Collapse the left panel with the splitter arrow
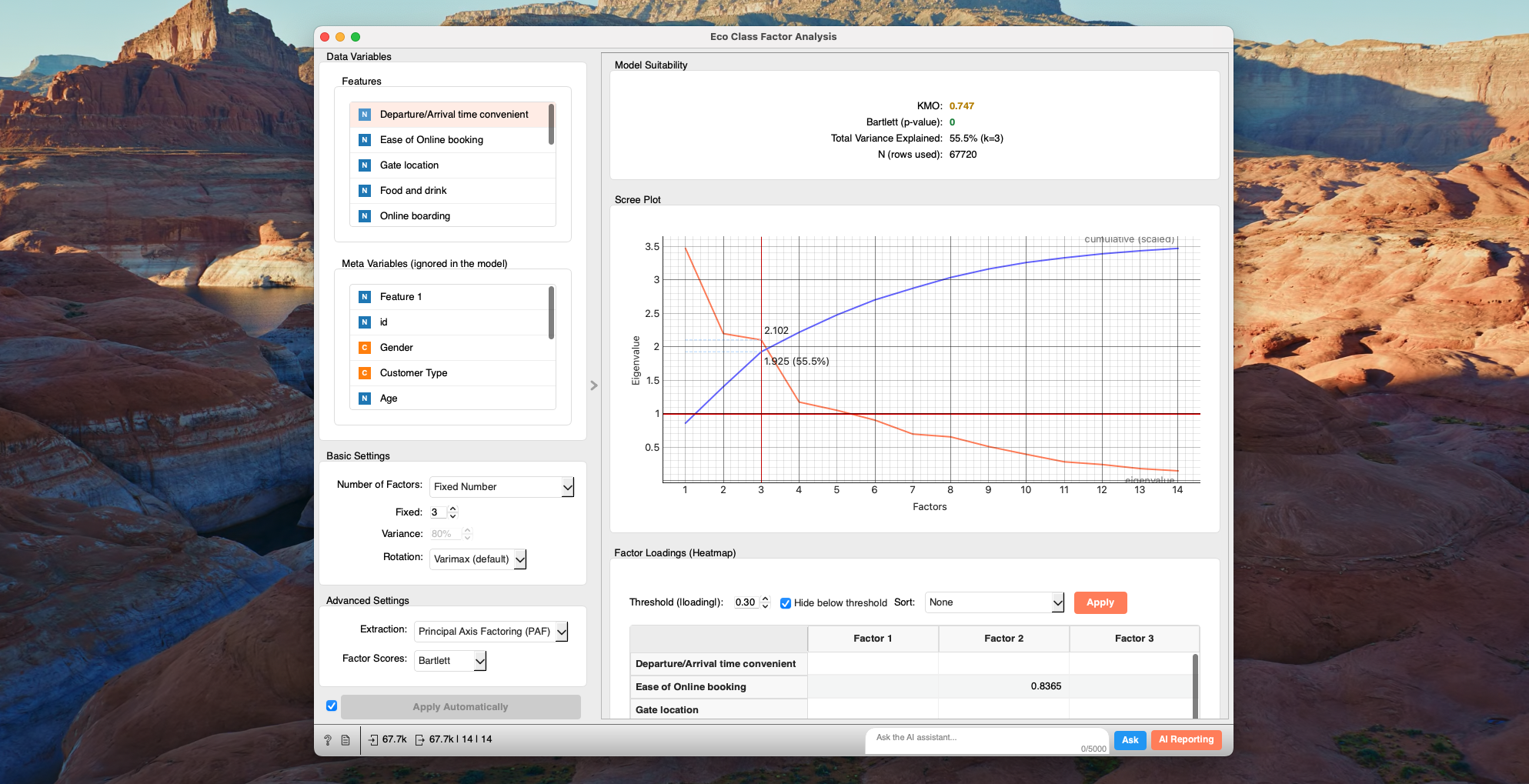The image size is (1529, 784). pyautogui.click(x=594, y=385)
